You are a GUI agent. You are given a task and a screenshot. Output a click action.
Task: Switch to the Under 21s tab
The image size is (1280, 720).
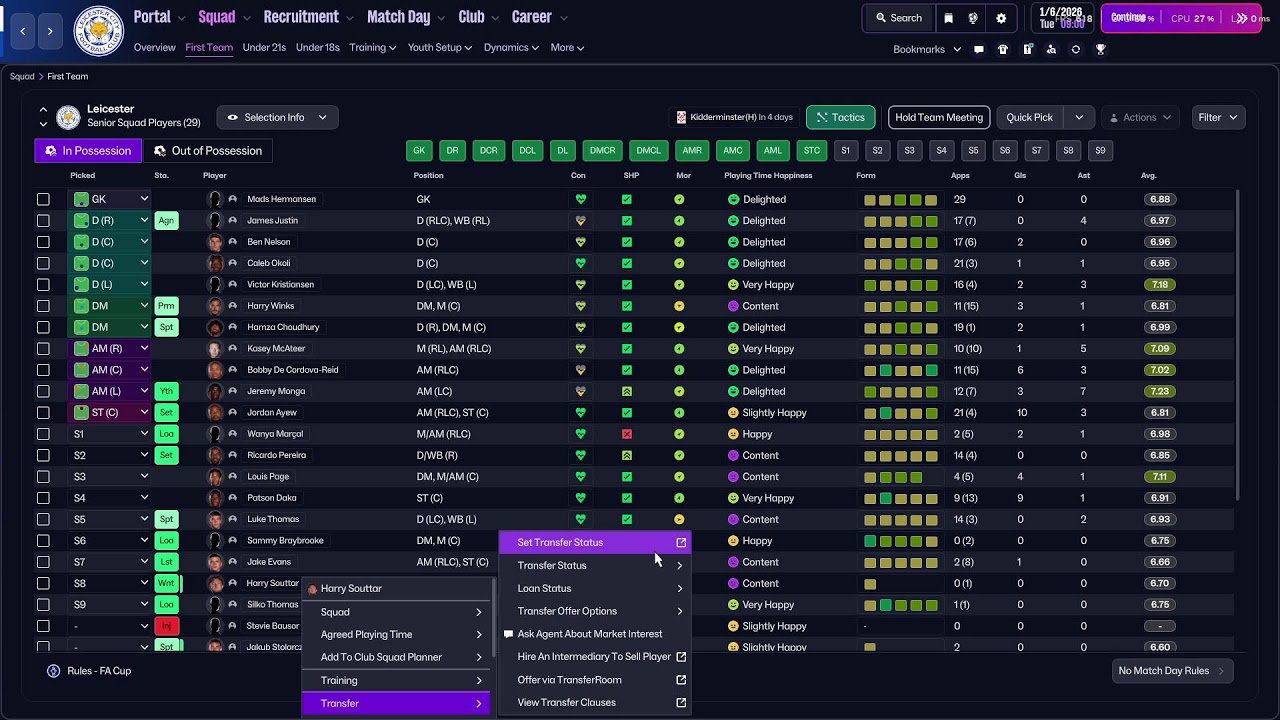tap(264, 47)
